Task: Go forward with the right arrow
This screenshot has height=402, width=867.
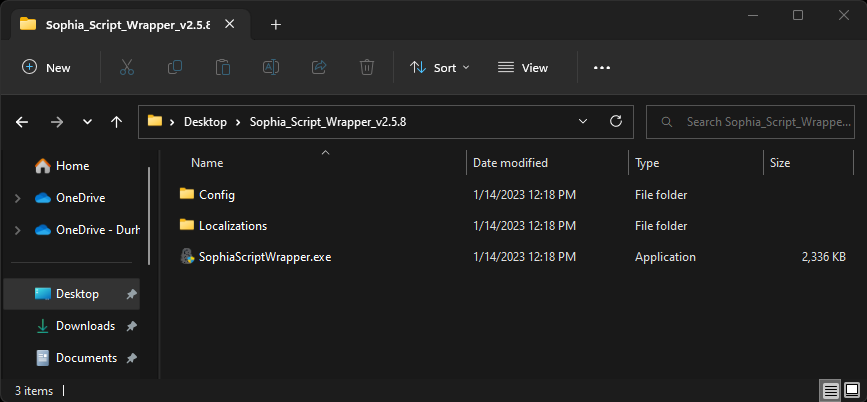Action: 56,122
